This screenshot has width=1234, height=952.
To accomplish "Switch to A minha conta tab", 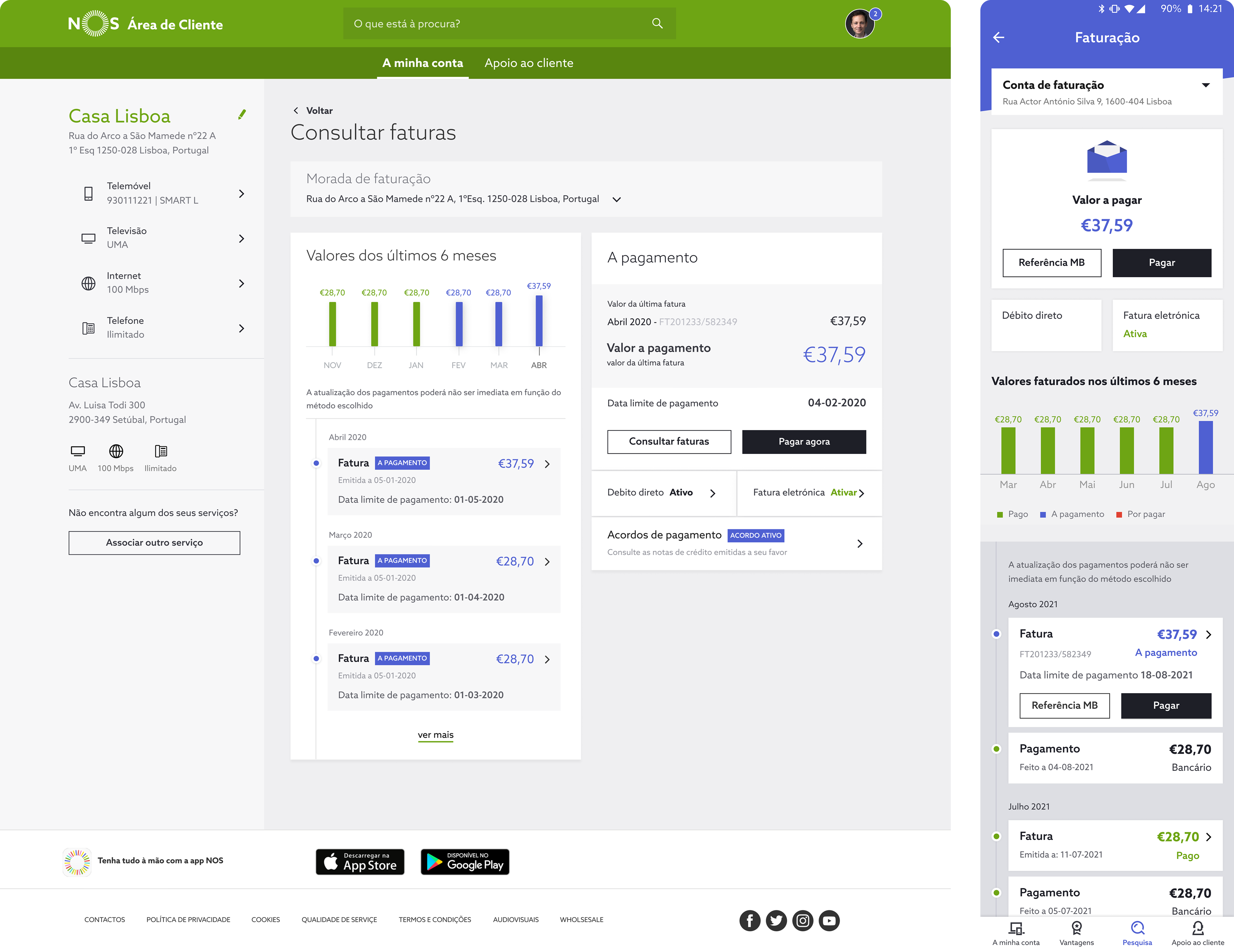I will click(423, 63).
